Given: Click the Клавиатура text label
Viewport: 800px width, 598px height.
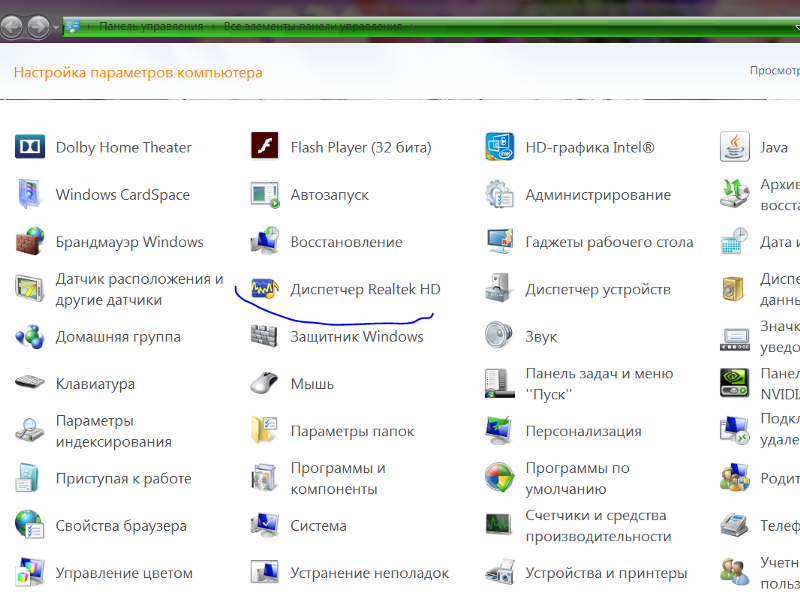Looking at the screenshot, I should coord(95,384).
